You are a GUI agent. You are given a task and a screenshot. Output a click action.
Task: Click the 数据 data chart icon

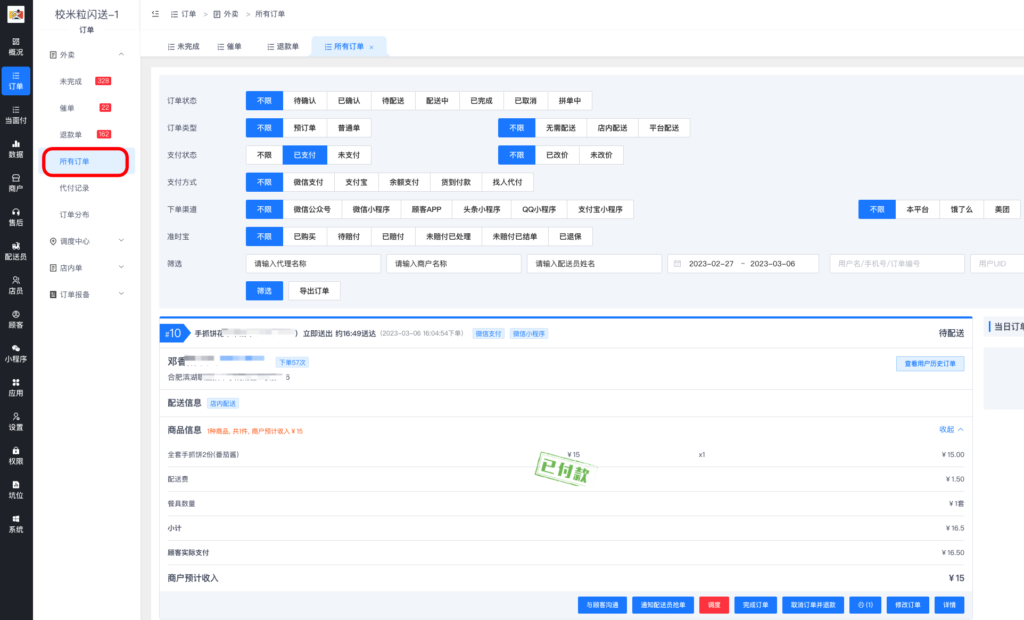[x=15, y=148]
